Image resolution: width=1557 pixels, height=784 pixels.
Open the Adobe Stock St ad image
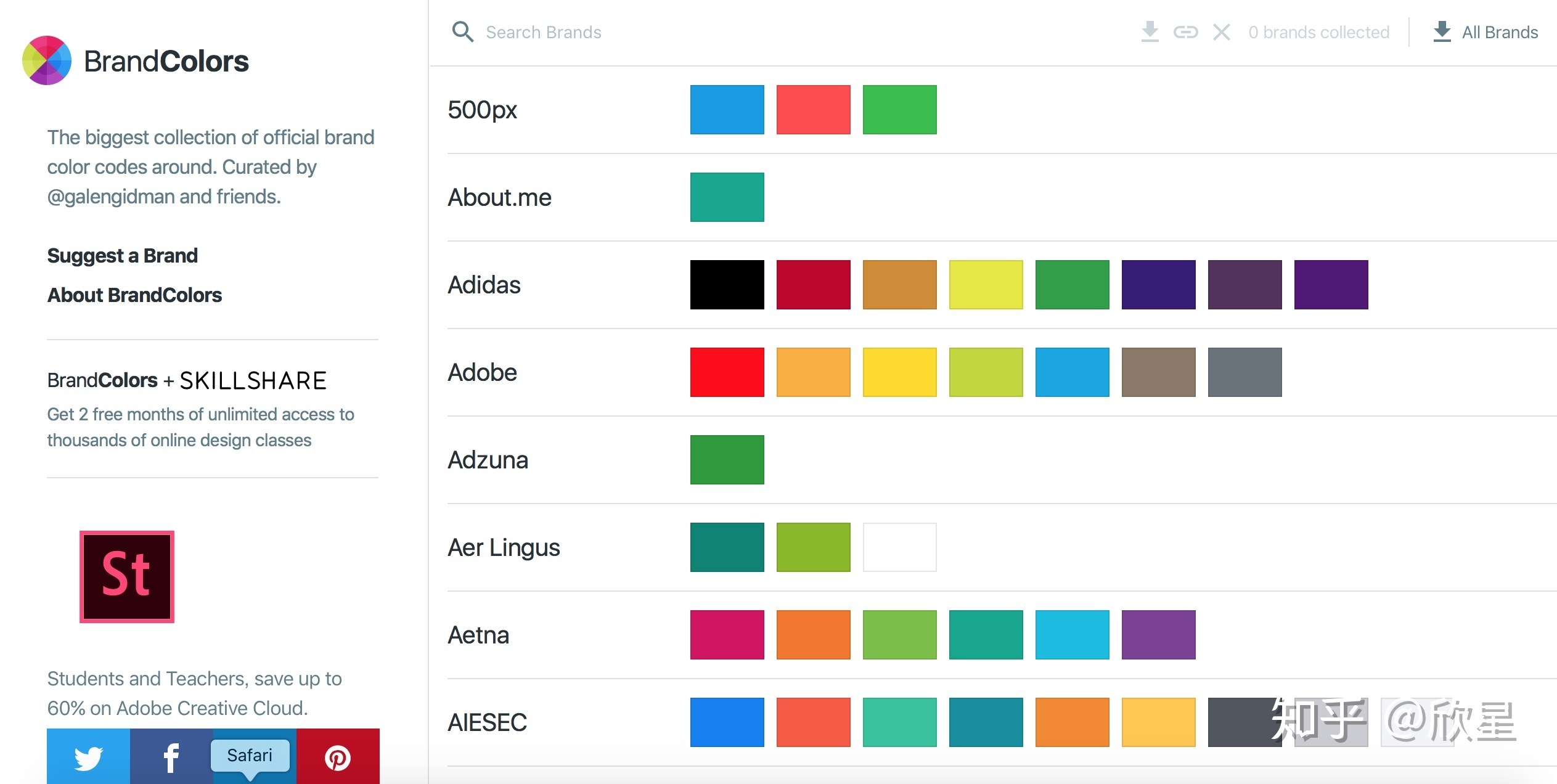click(127, 577)
